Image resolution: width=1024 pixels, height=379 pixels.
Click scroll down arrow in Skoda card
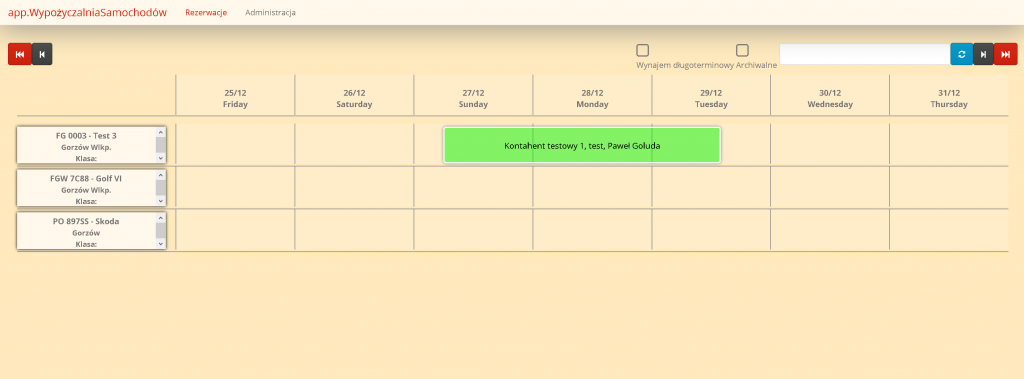161,244
